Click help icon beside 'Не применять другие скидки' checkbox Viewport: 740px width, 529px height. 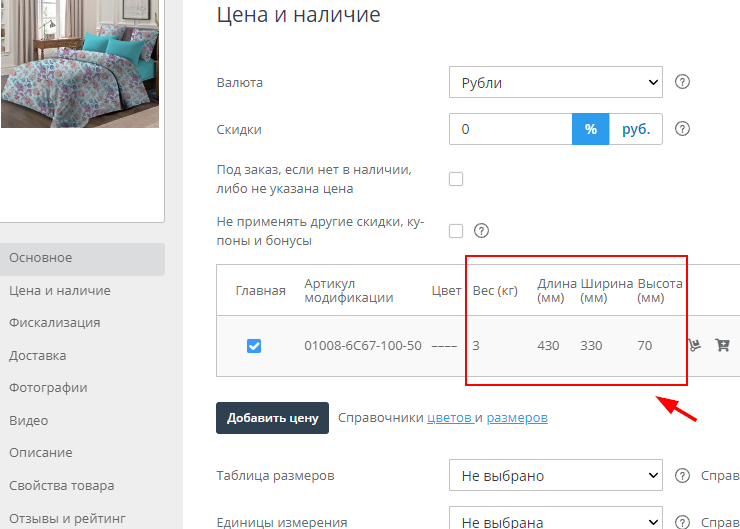[480, 231]
